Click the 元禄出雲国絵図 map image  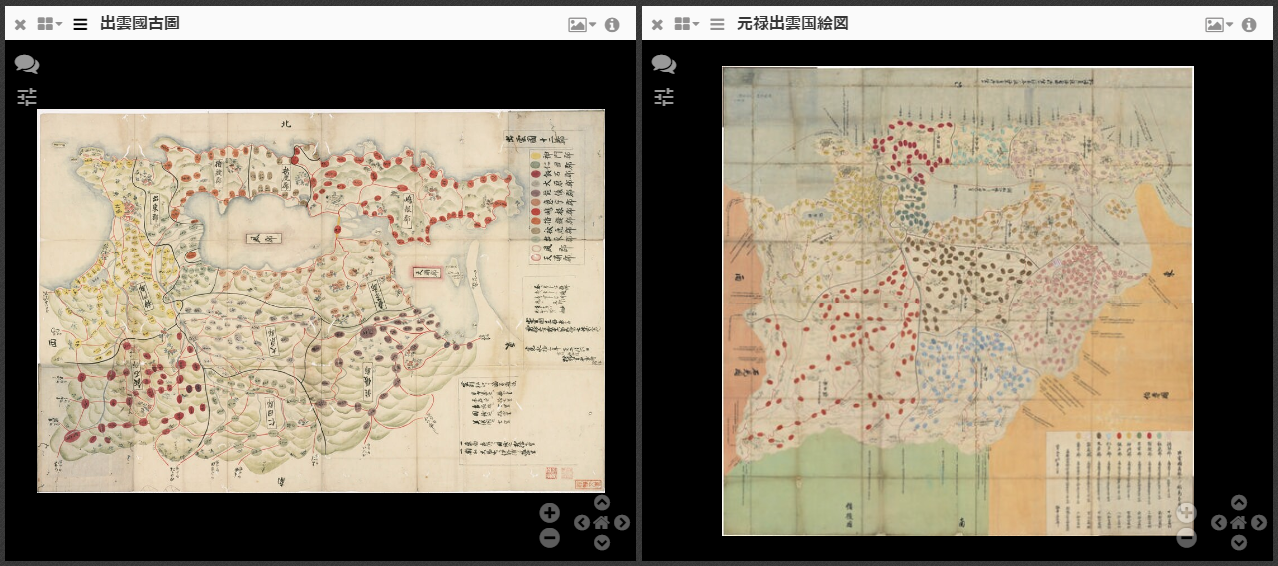(x=958, y=301)
